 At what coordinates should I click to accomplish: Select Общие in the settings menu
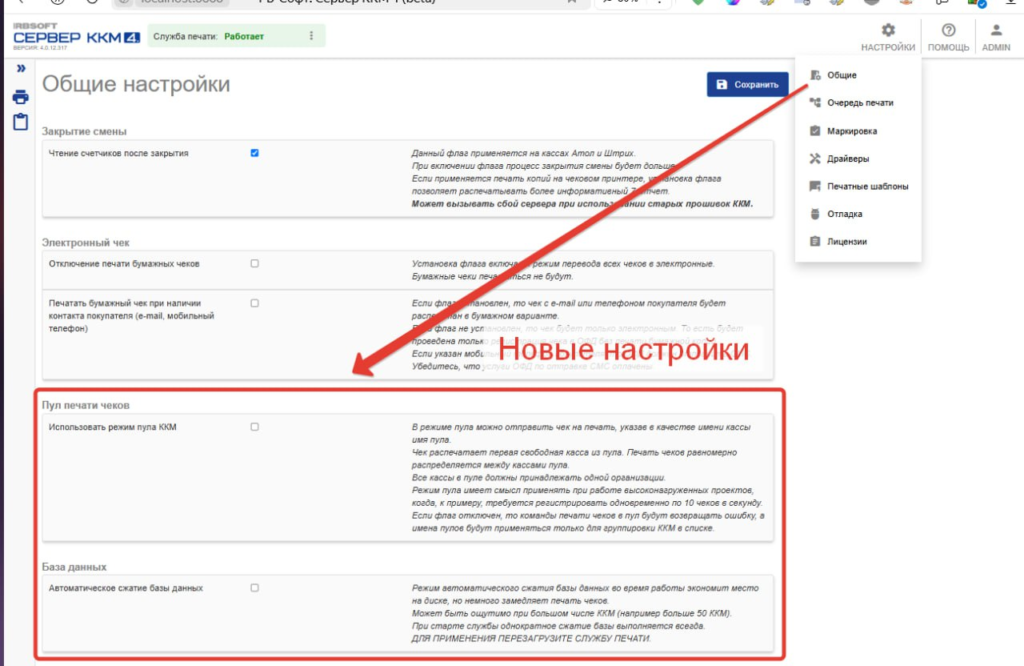point(857,75)
